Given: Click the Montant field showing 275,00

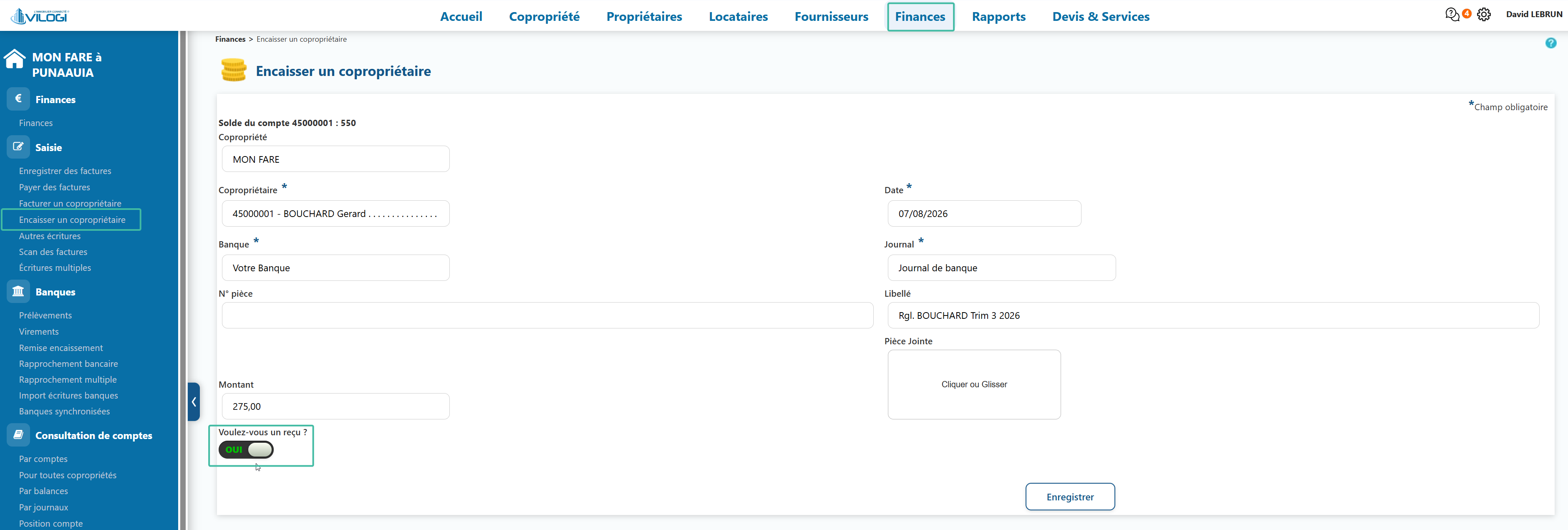Looking at the screenshot, I should coord(335,406).
